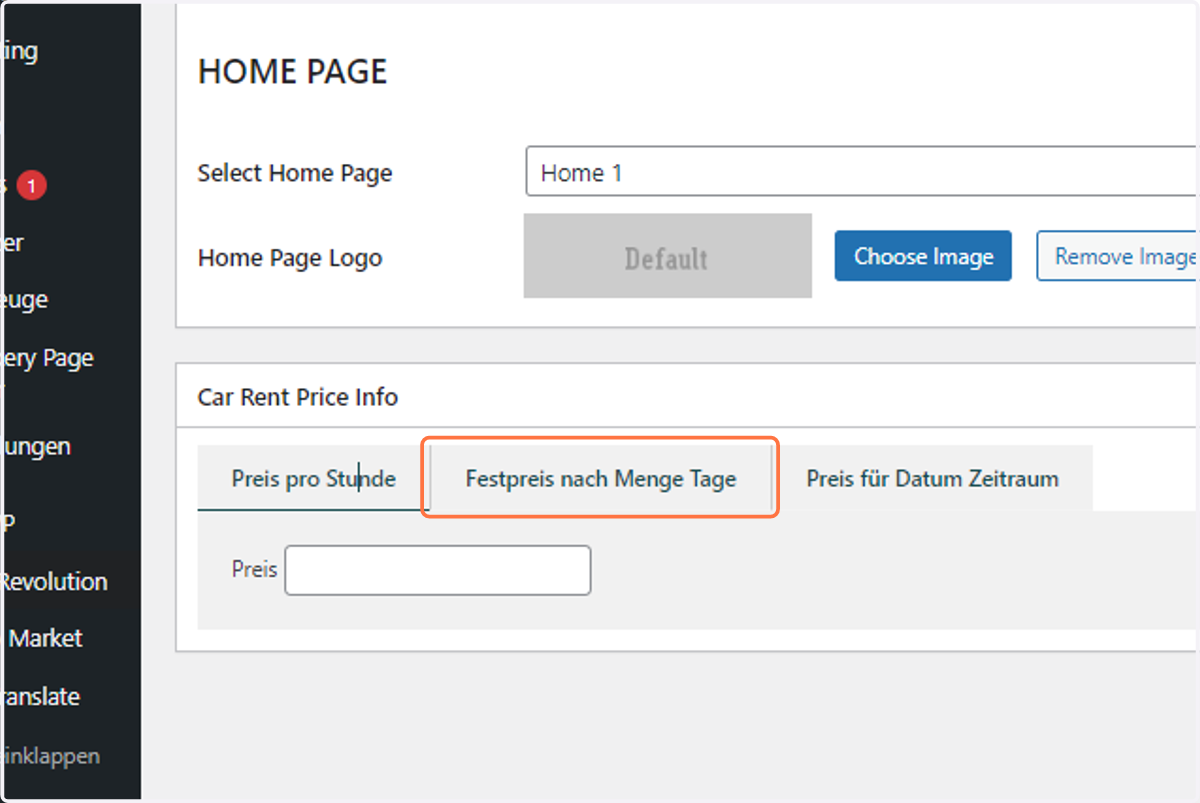The width and height of the screenshot is (1200, 803).
Task: Click the Default logo preview thumbnail
Action: coord(667,256)
